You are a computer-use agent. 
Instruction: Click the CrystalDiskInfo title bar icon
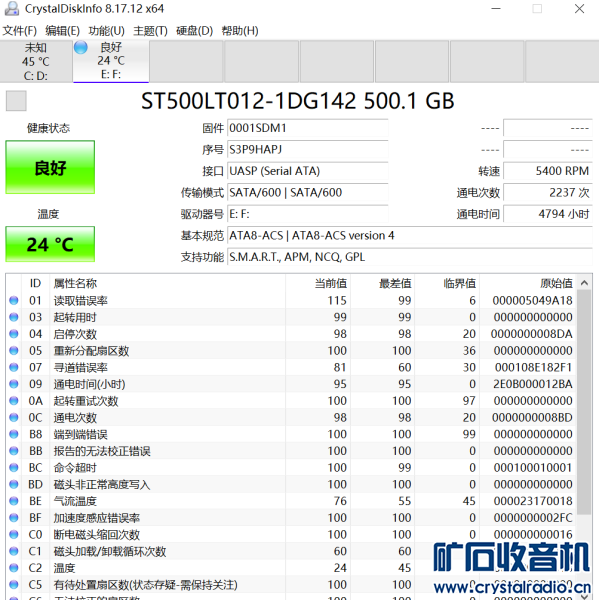click(12, 9)
